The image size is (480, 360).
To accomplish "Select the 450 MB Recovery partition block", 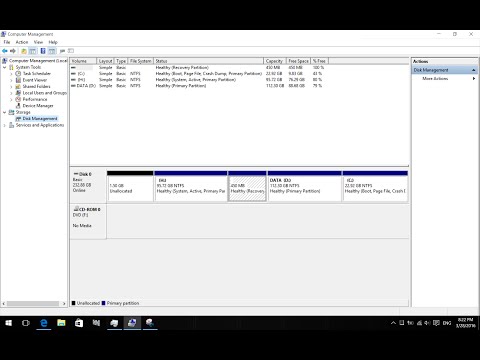I will point(247,186).
